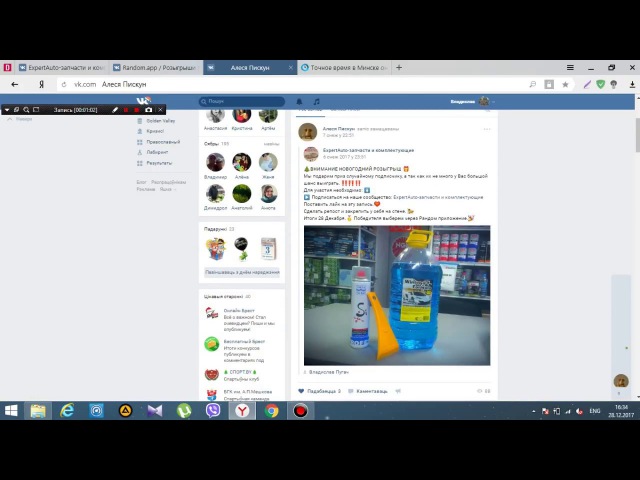Open the giveaway post photo
Screen dimensions: 640x480
pyautogui.click(x=397, y=296)
